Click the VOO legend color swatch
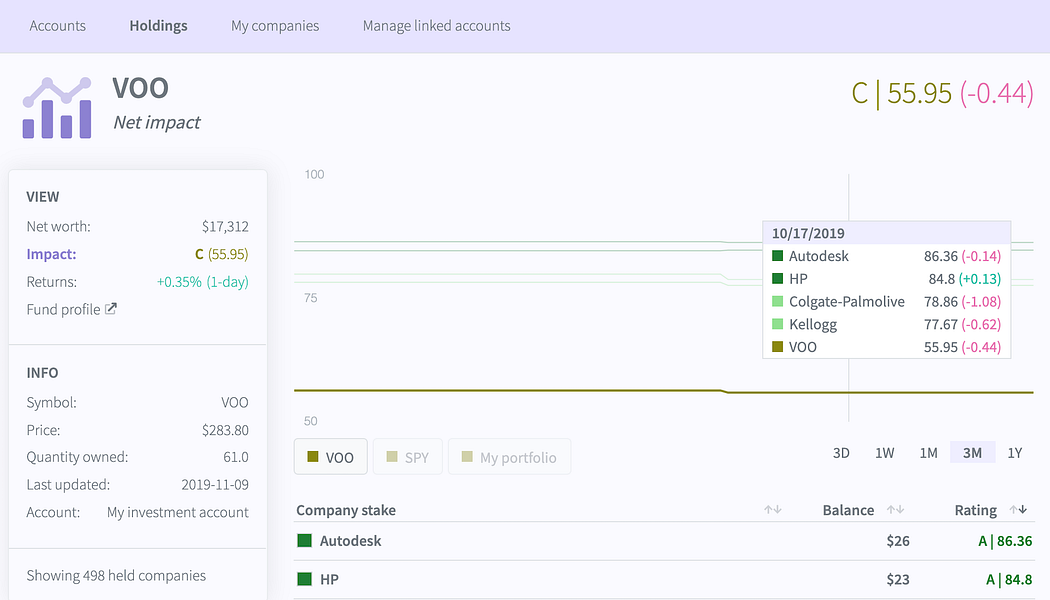Image resolution: width=1050 pixels, height=600 pixels. point(313,457)
